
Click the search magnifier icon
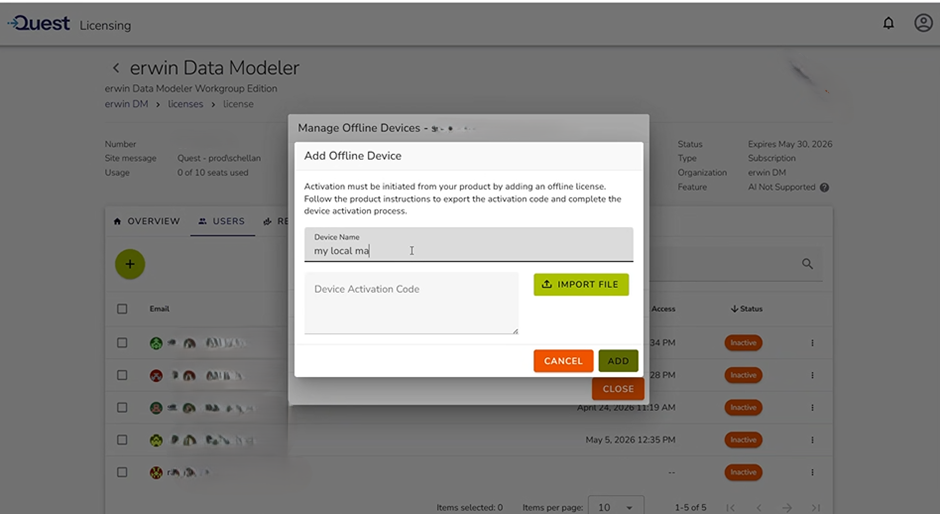pyautogui.click(x=808, y=264)
